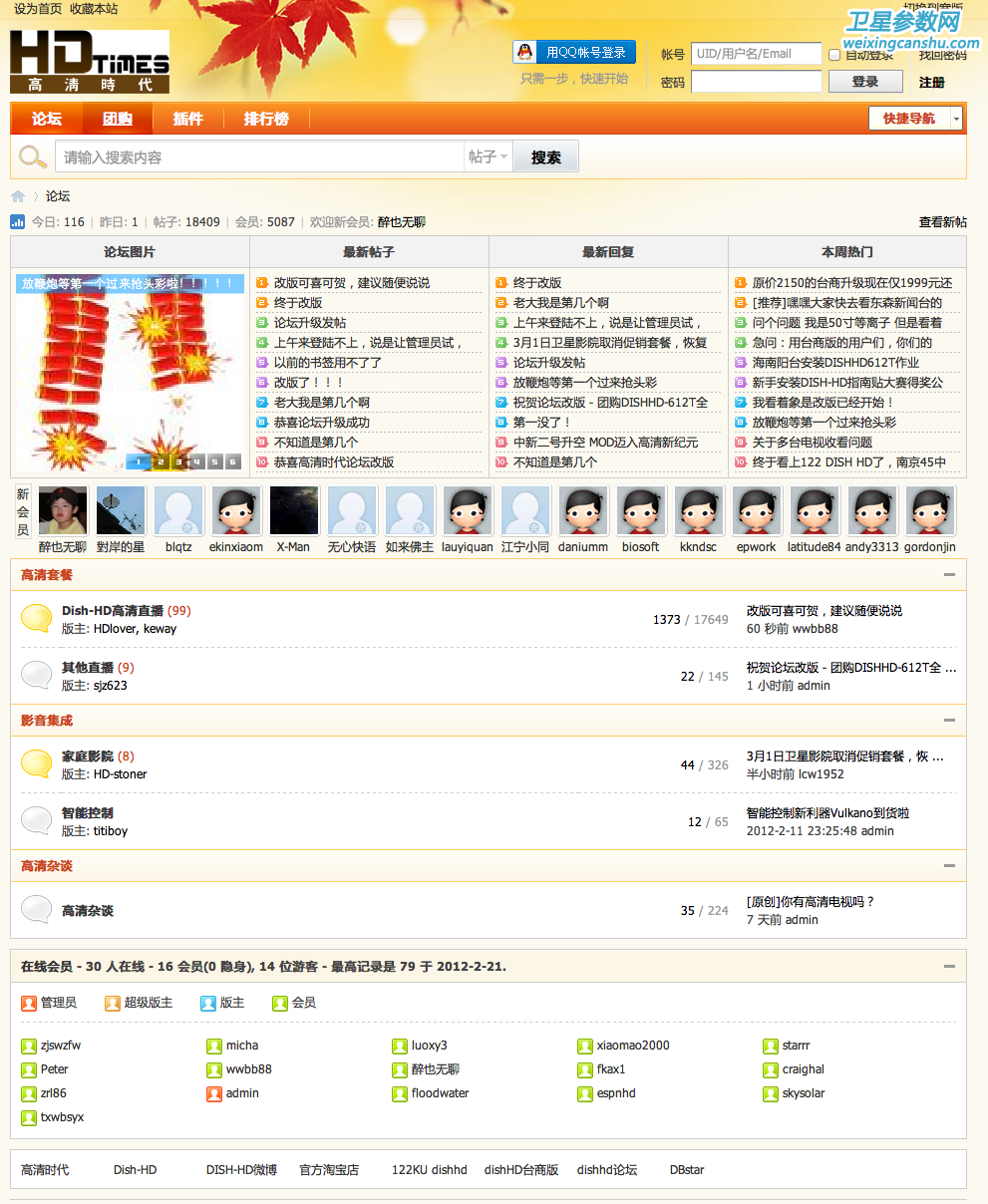Select slide 6 in forum picture slideshow

(x=232, y=461)
